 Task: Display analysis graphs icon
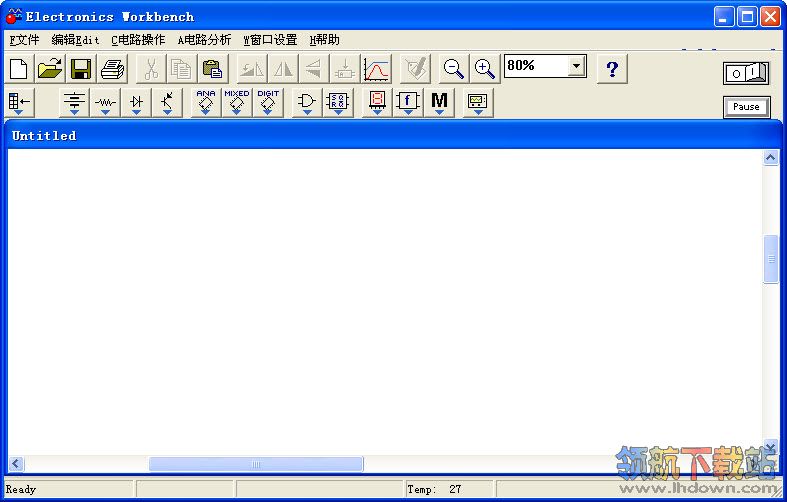click(376, 69)
